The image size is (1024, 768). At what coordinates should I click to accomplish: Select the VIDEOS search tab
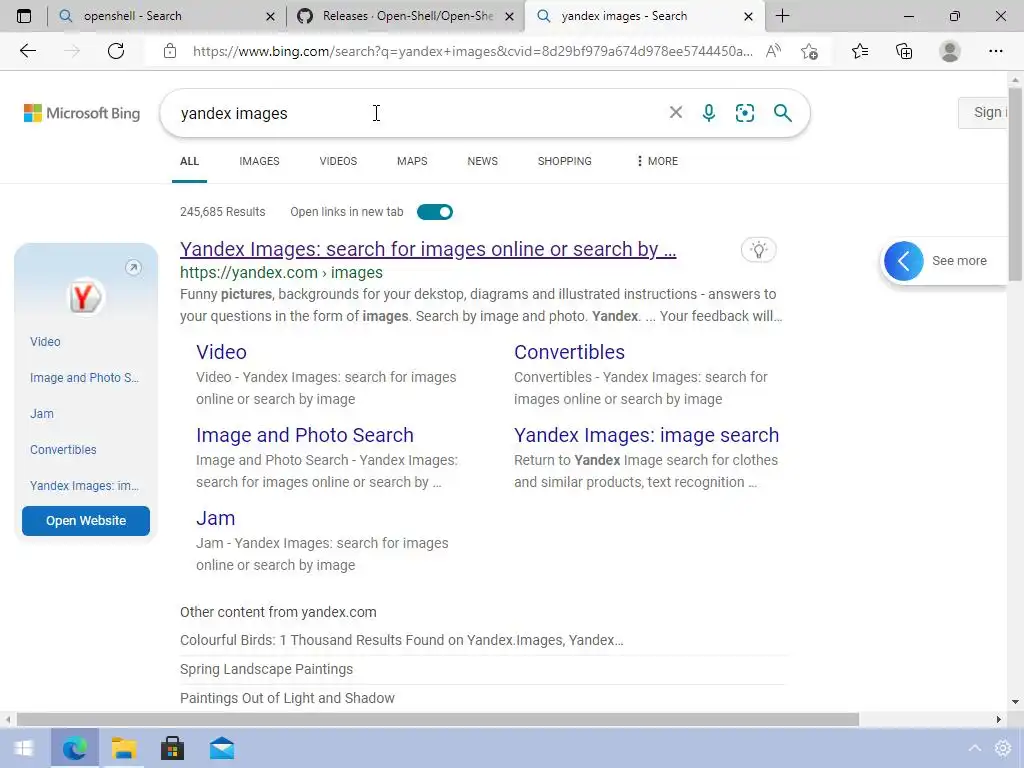(338, 161)
